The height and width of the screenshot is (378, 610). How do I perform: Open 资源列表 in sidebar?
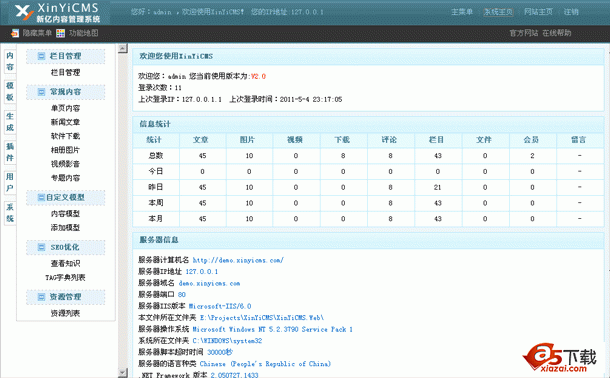[x=65, y=313]
